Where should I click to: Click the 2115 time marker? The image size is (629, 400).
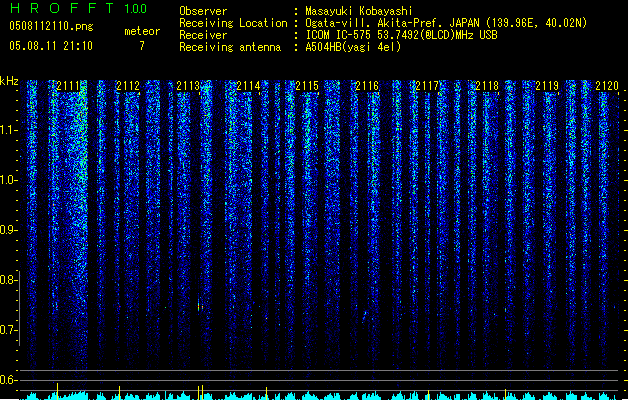(x=307, y=86)
